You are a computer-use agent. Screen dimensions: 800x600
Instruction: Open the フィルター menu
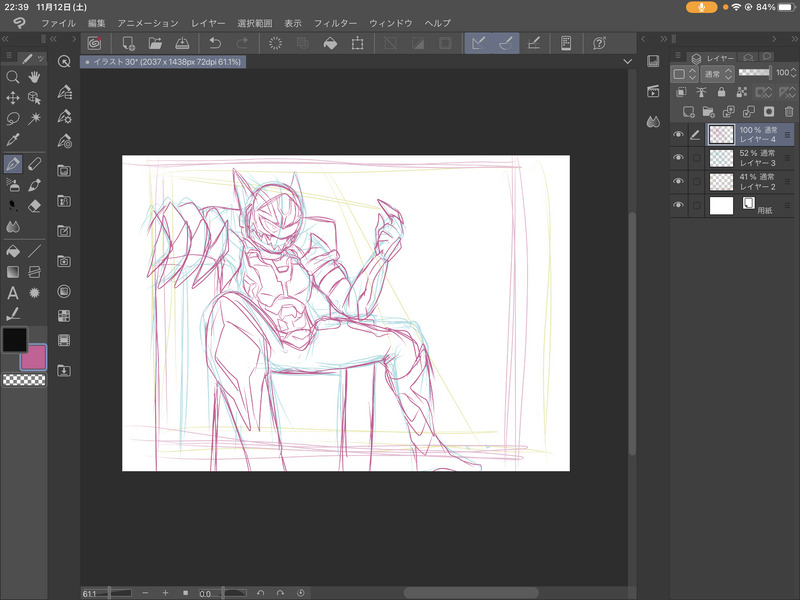[x=335, y=22]
